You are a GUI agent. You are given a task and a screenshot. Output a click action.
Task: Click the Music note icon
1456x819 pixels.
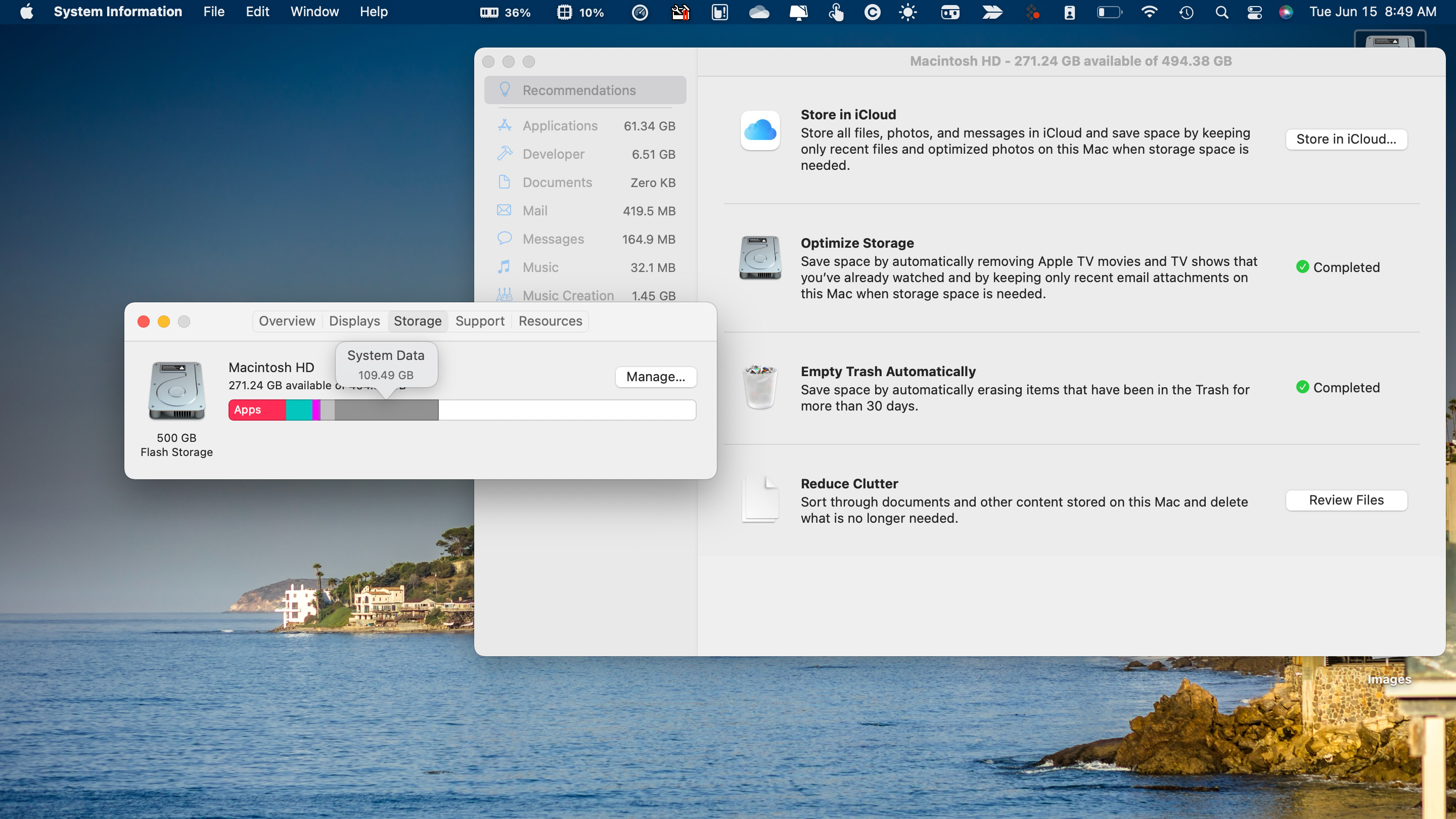[504, 267]
